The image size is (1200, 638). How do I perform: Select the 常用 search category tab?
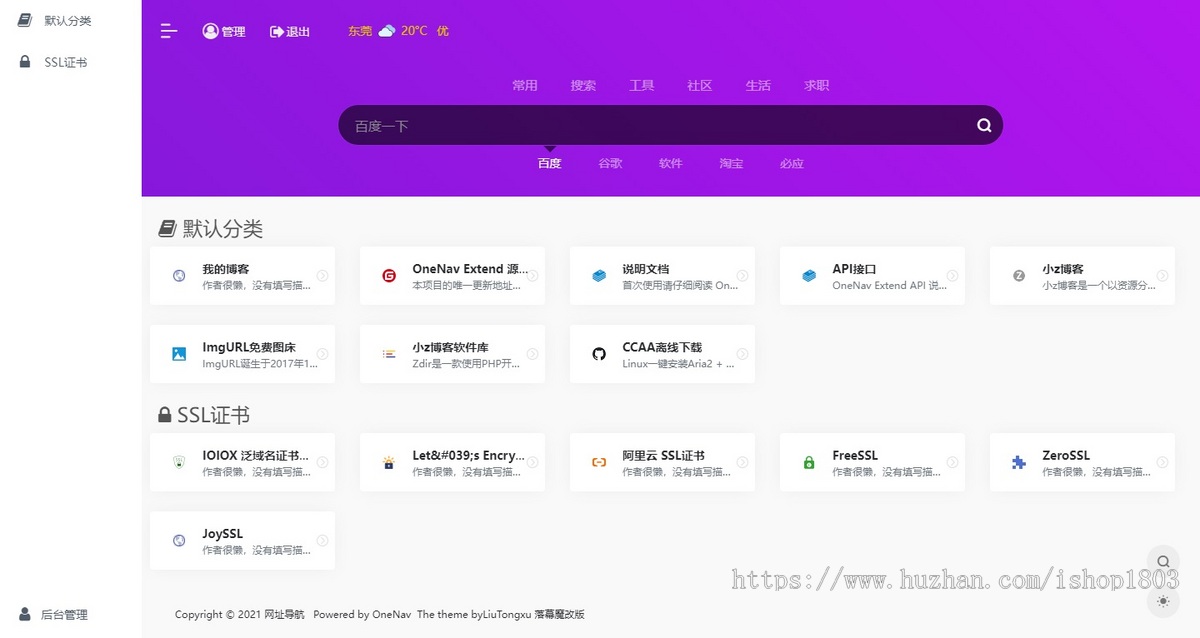[525, 86]
